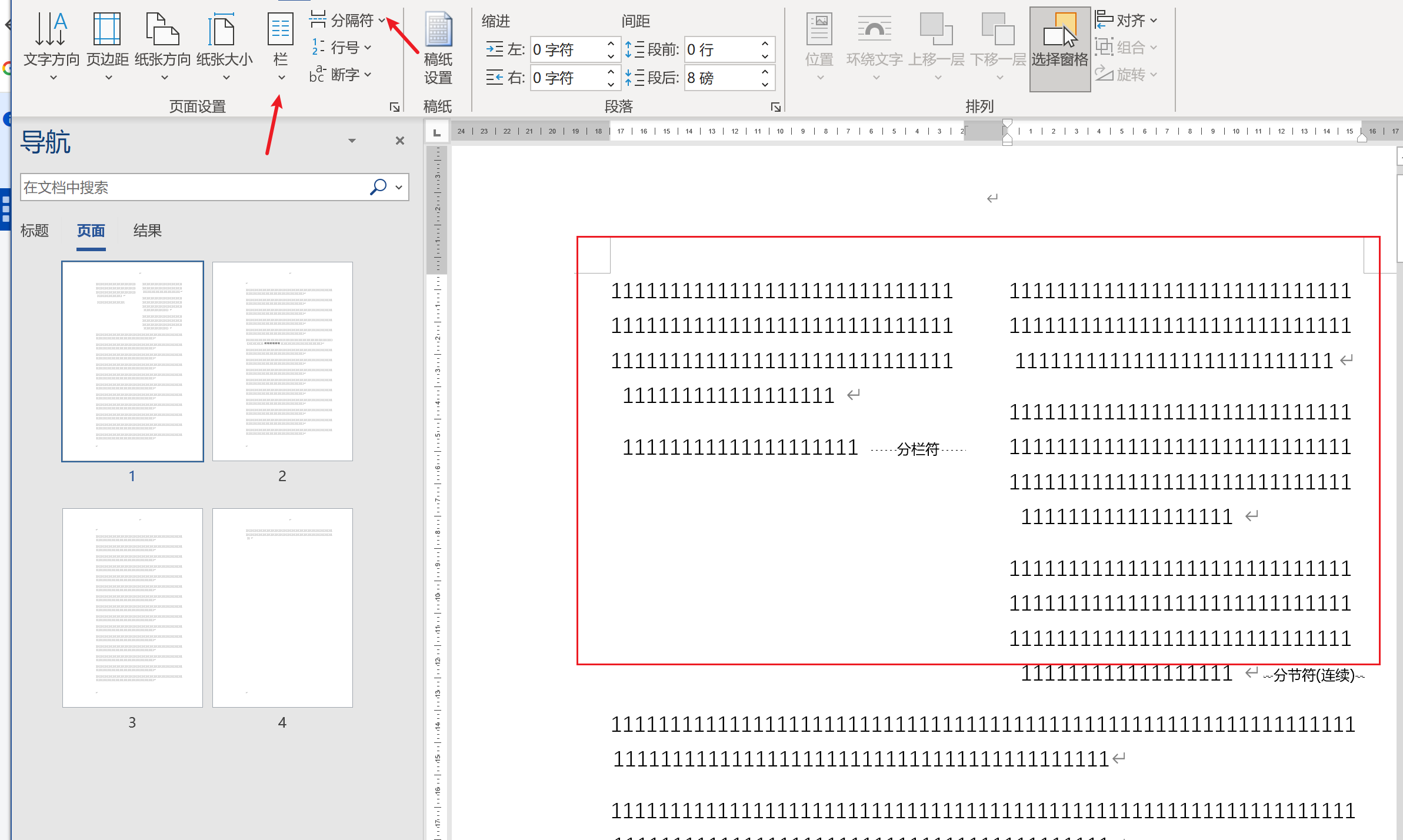Image resolution: width=1403 pixels, height=840 pixels.
Task: Click the vertical ruler
Action: [437, 493]
